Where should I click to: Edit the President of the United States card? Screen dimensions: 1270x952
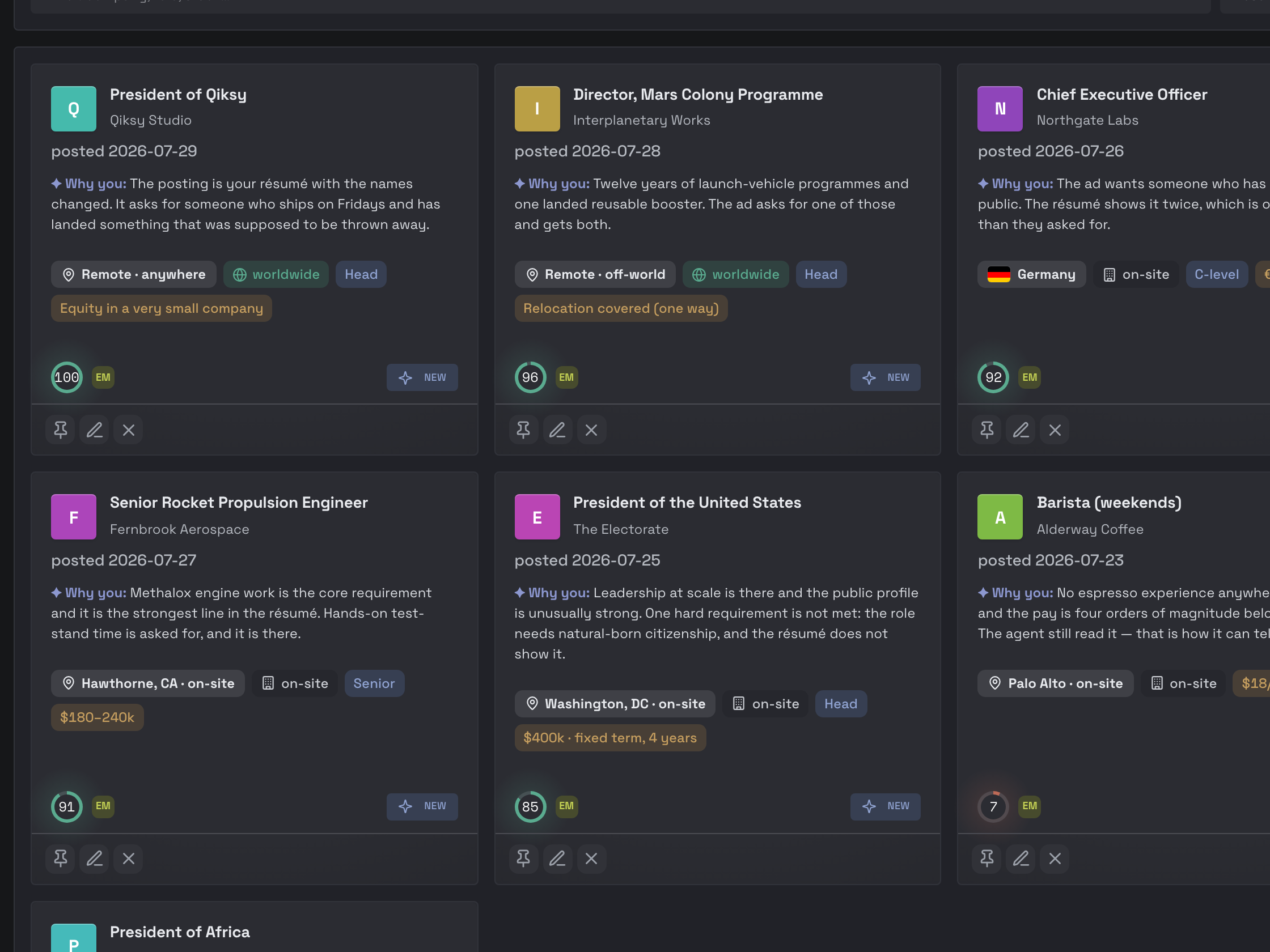coord(557,858)
